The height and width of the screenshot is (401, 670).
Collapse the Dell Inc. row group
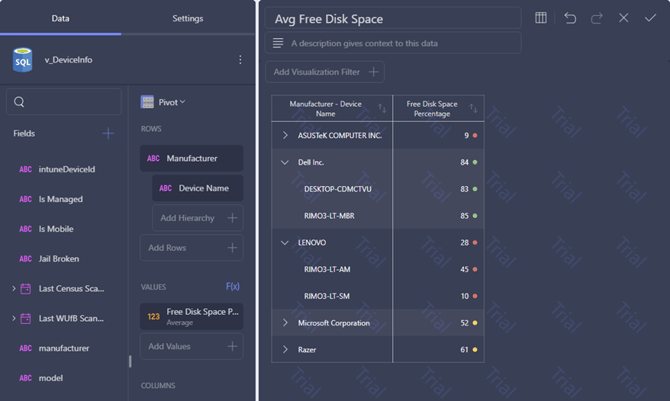pos(285,162)
